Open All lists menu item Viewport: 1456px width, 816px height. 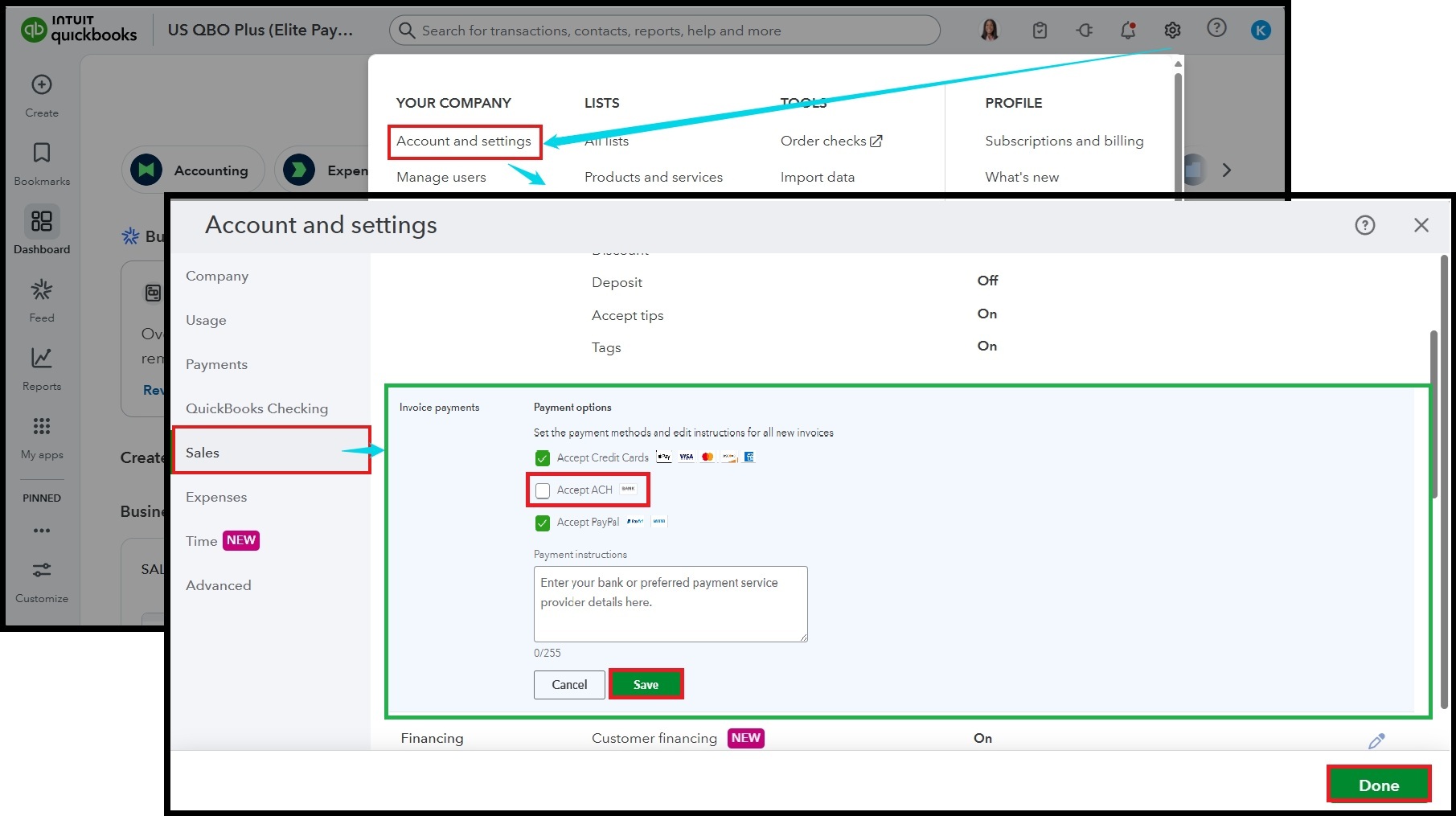click(606, 141)
